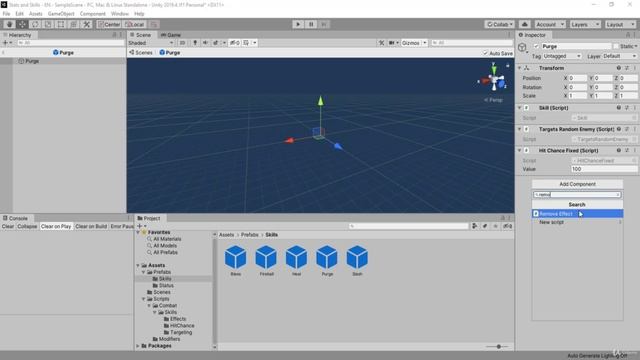Select the Scale tool
640x360 pixels.
pos(48,24)
